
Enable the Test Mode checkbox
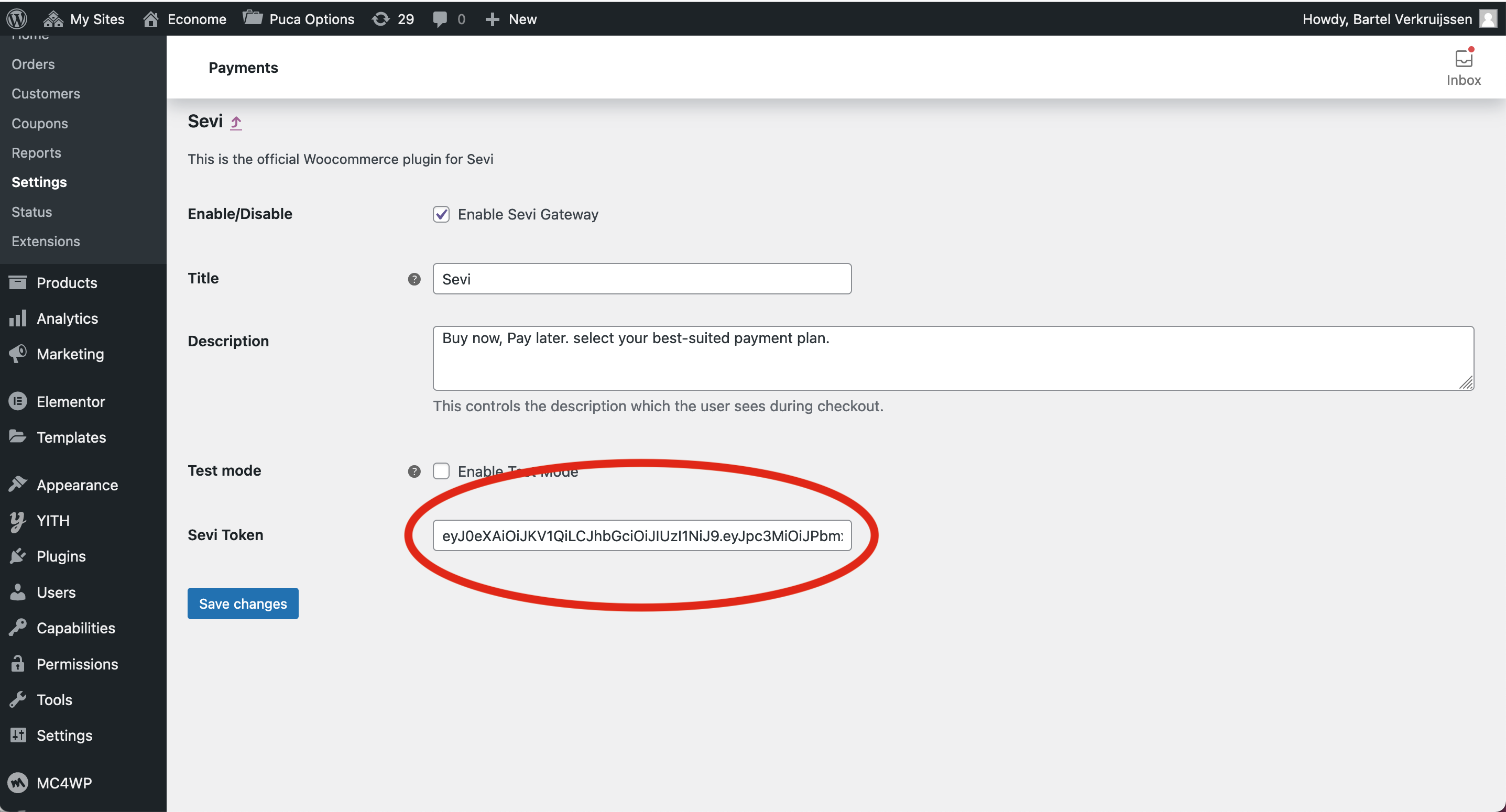point(441,470)
